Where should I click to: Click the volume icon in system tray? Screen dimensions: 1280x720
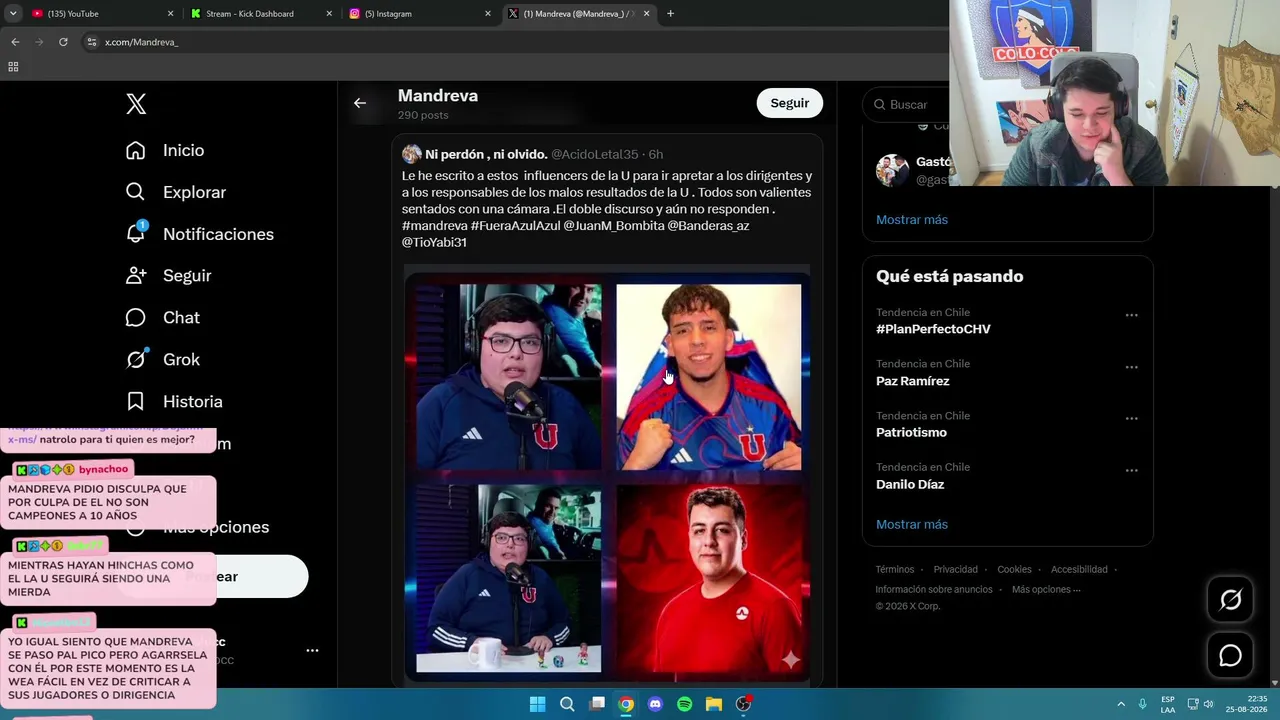[x=1208, y=704]
